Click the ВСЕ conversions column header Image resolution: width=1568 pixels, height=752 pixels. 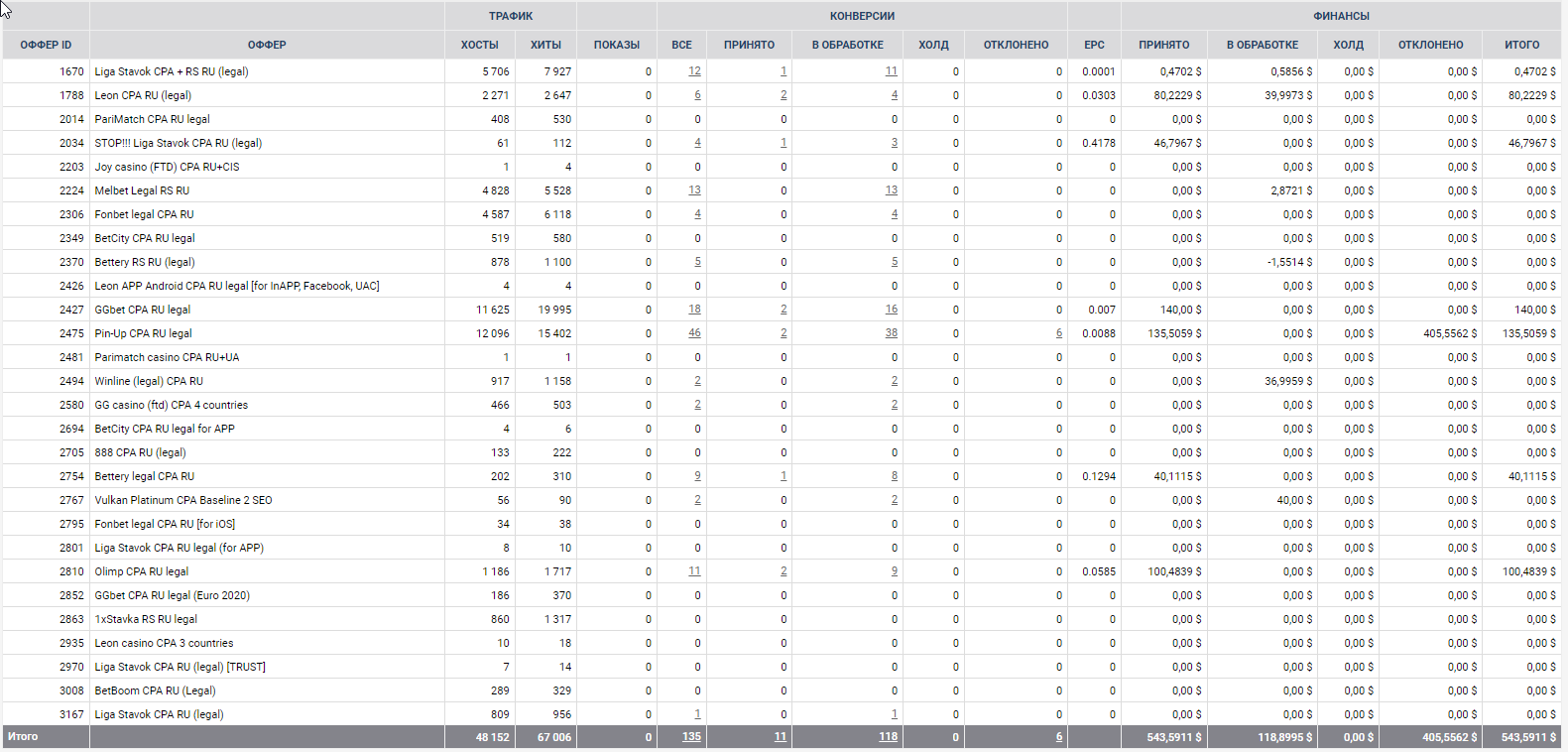click(682, 45)
